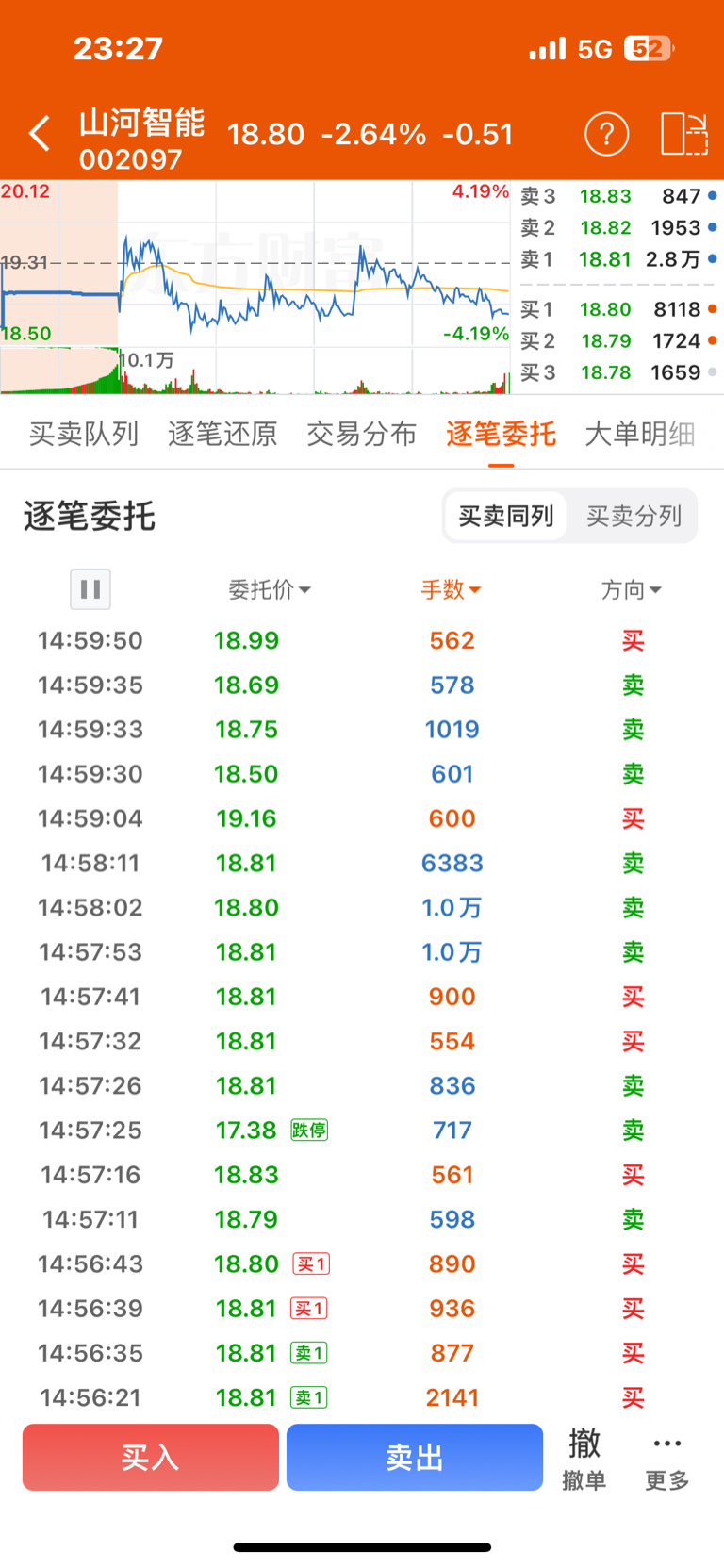724x1568 pixels.
Task: Open the 更多 three-dot menu
Action: coord(666,1458)
